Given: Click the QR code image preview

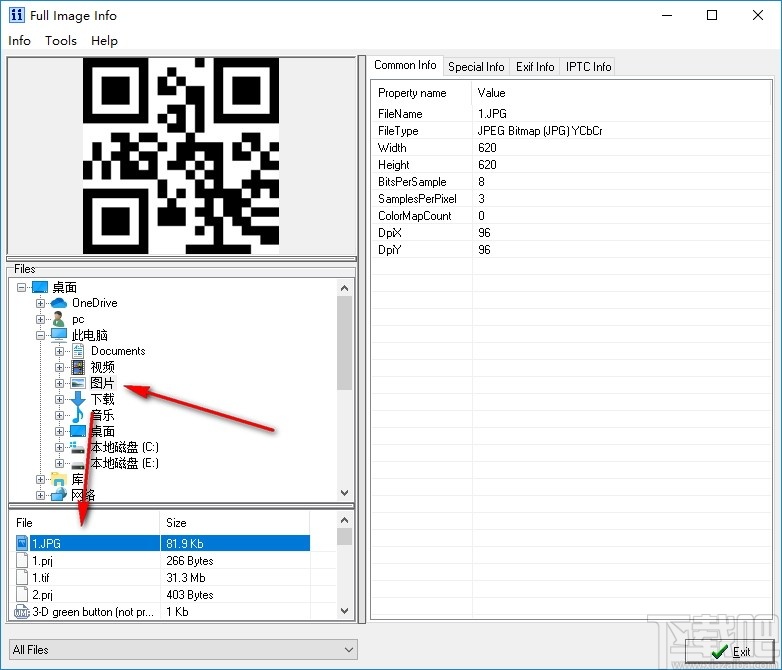Looking at the screenshot, I should [181, 156].
